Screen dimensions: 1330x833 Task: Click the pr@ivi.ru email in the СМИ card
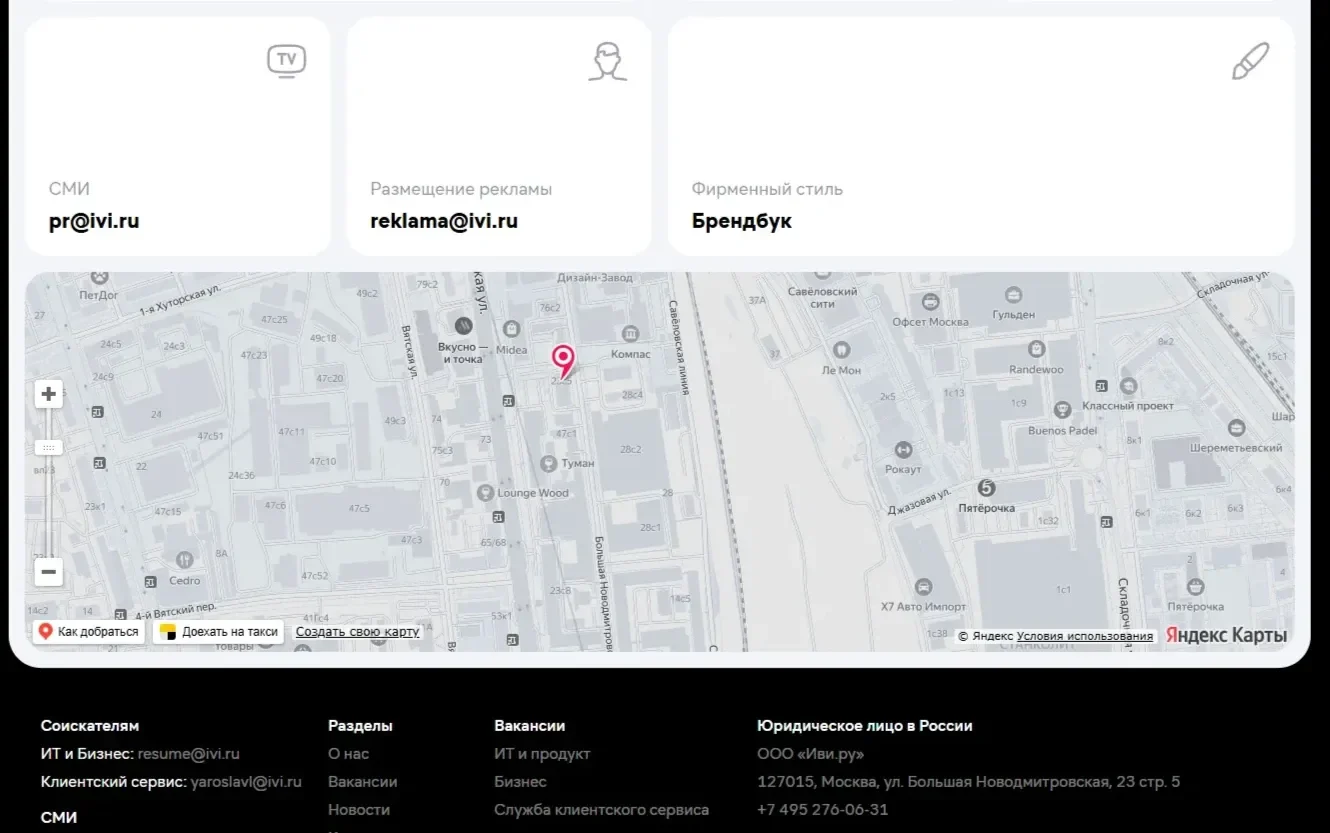click(94, 221)
